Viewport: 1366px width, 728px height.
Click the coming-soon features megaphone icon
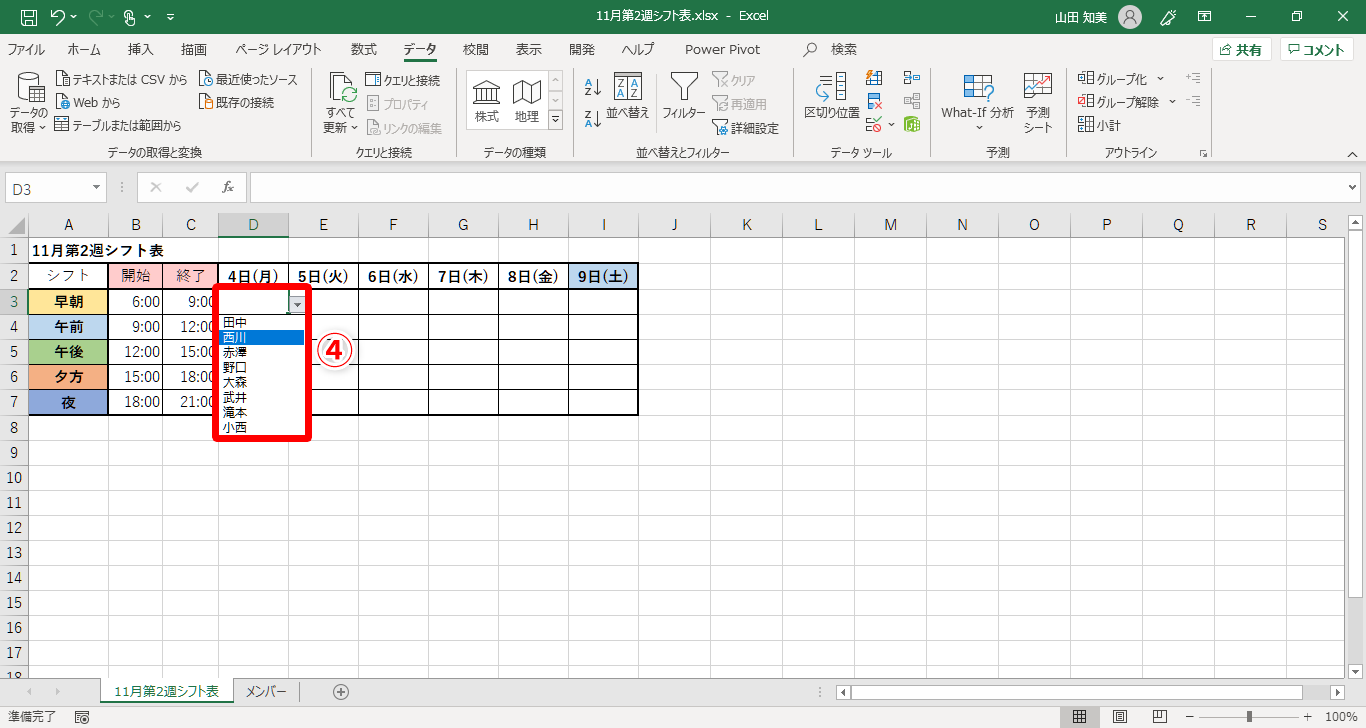tap(1167, 17)
